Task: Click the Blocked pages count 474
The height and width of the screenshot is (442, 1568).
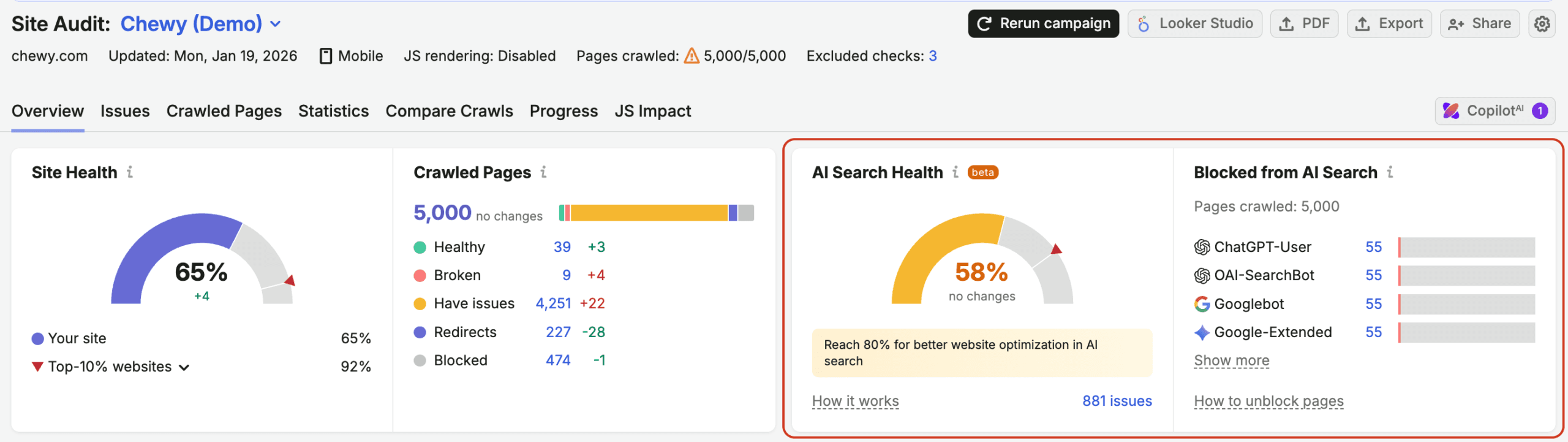Action: tap(558, 360)
